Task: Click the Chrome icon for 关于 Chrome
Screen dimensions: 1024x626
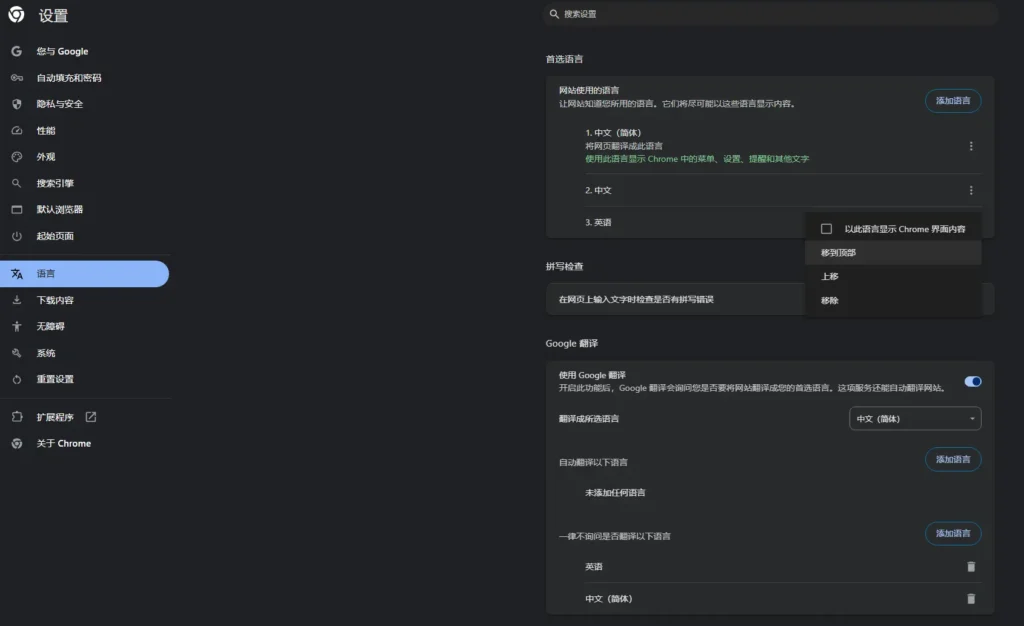Action: (x=16, y=443)
